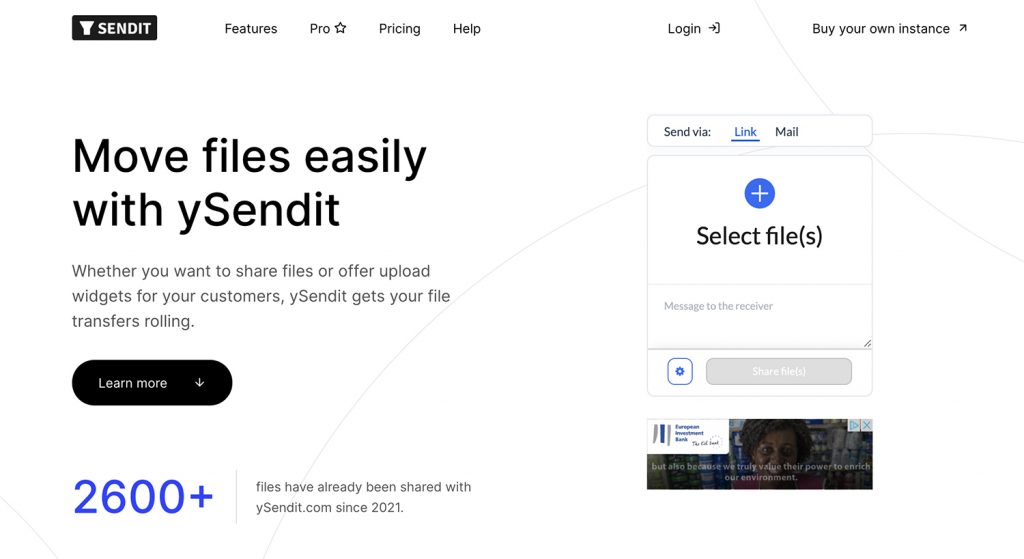Click the blue plus add-files icon
This screenshot has height=559, width=1024.
point(760,193)
